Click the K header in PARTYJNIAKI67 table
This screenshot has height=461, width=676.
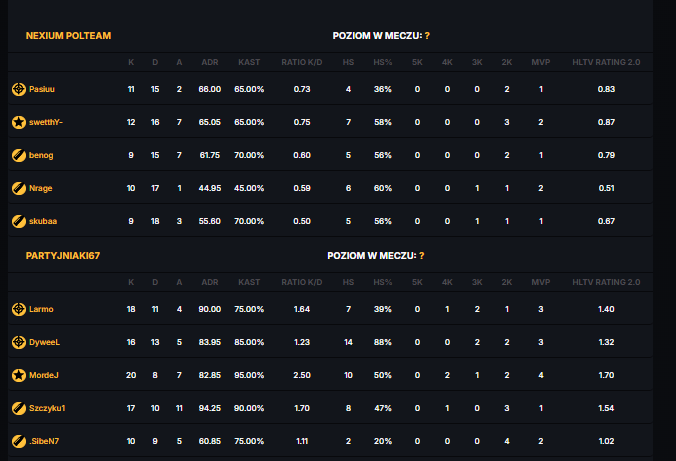point(131,282)
